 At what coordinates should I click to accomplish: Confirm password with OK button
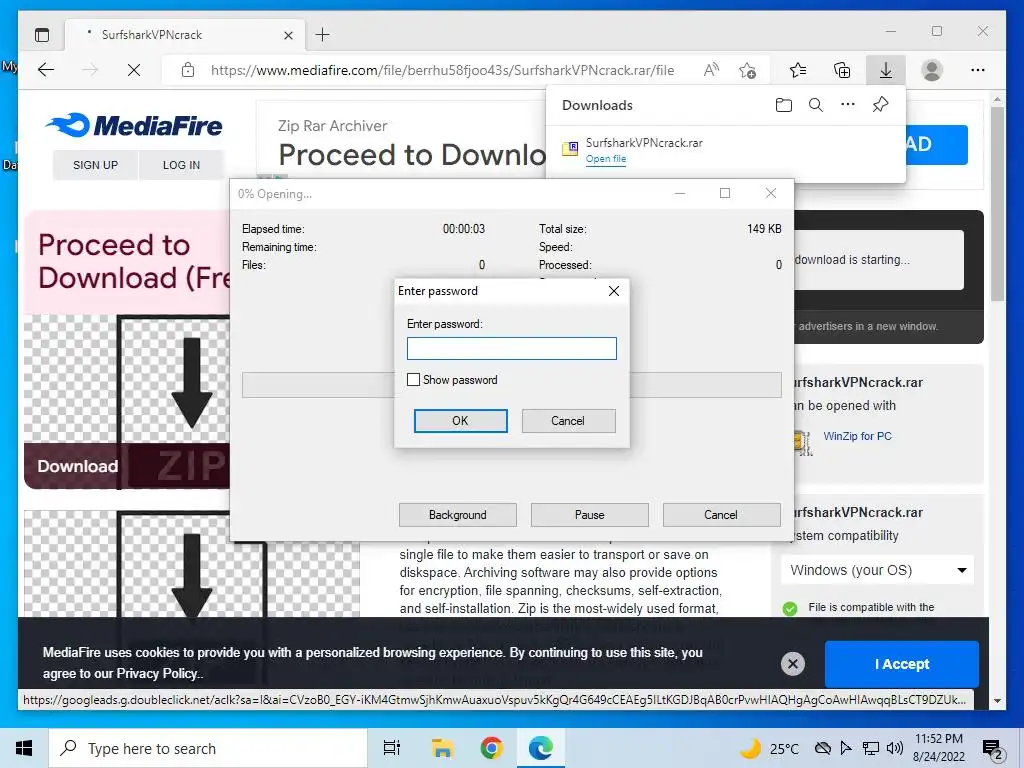(x=460, y=421)
